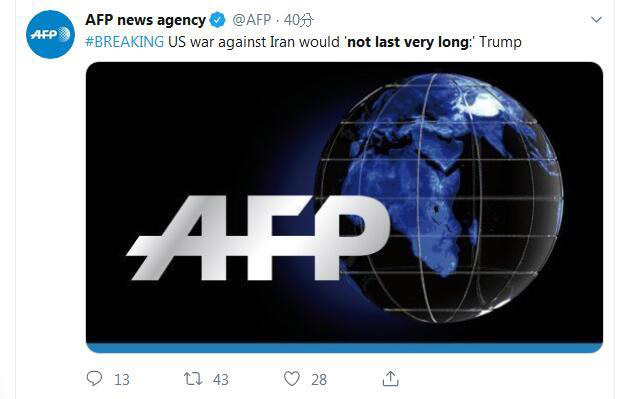The image size is (628, 399).
Task: Click the tweet text about Iran war
Action: click(304, 42)
